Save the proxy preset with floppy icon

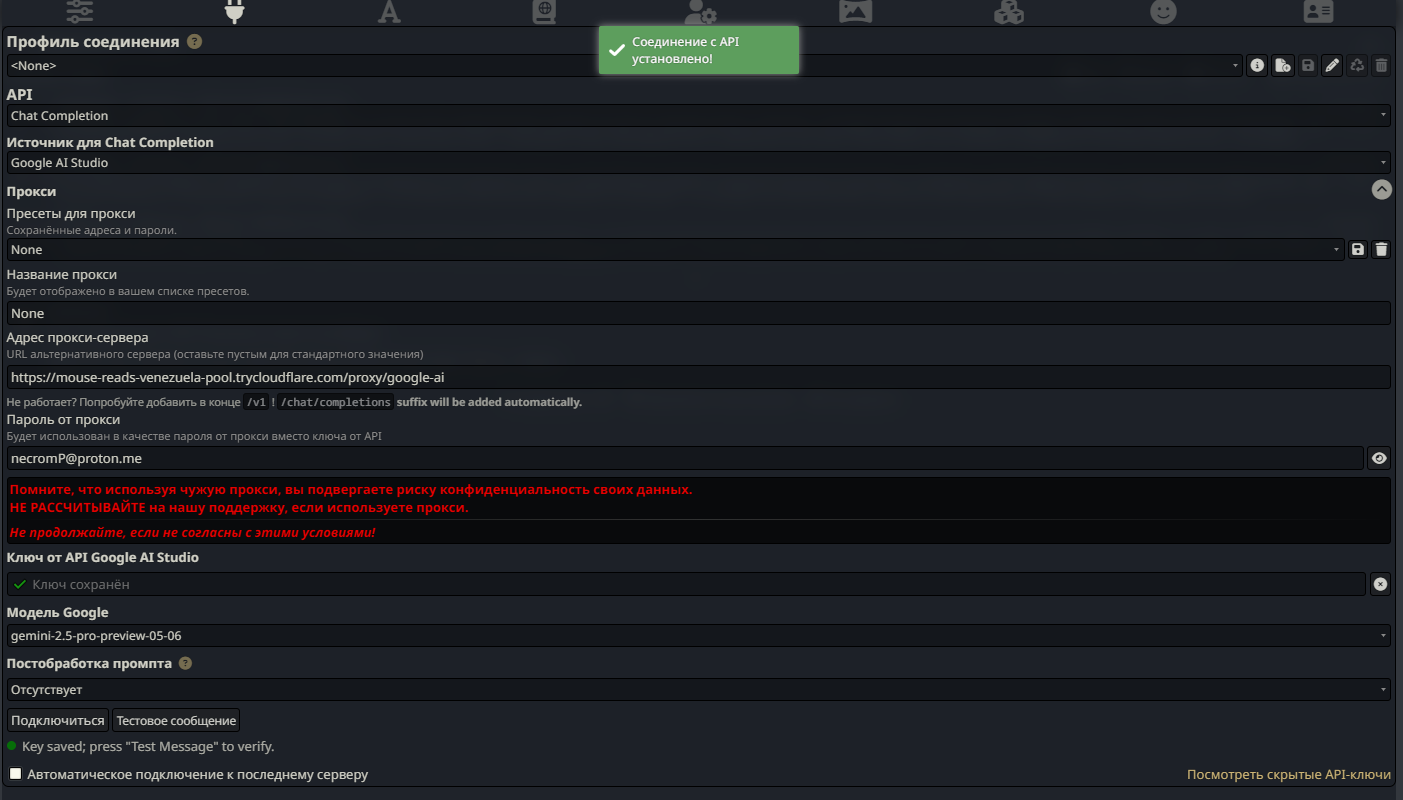(x=1357, y=250)
